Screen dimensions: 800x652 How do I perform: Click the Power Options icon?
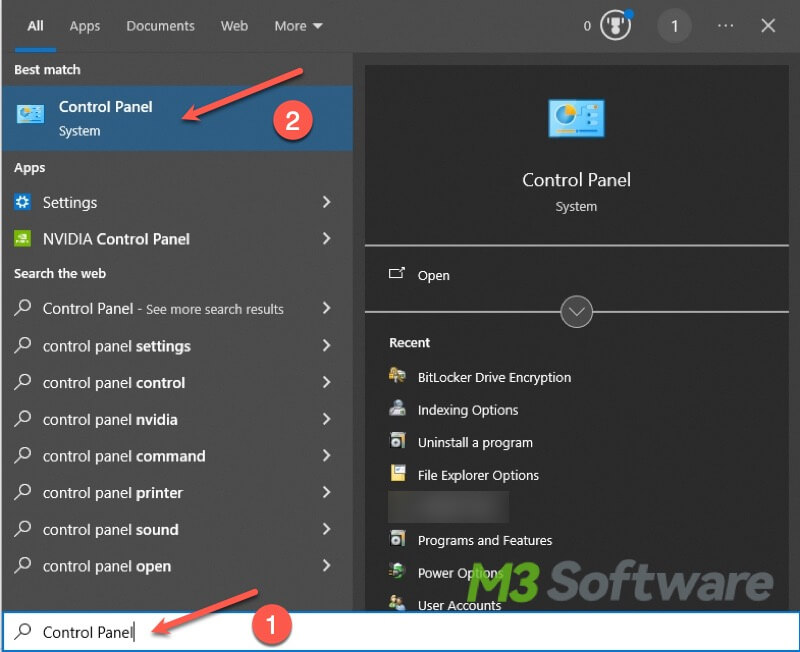tap(397, 571)
